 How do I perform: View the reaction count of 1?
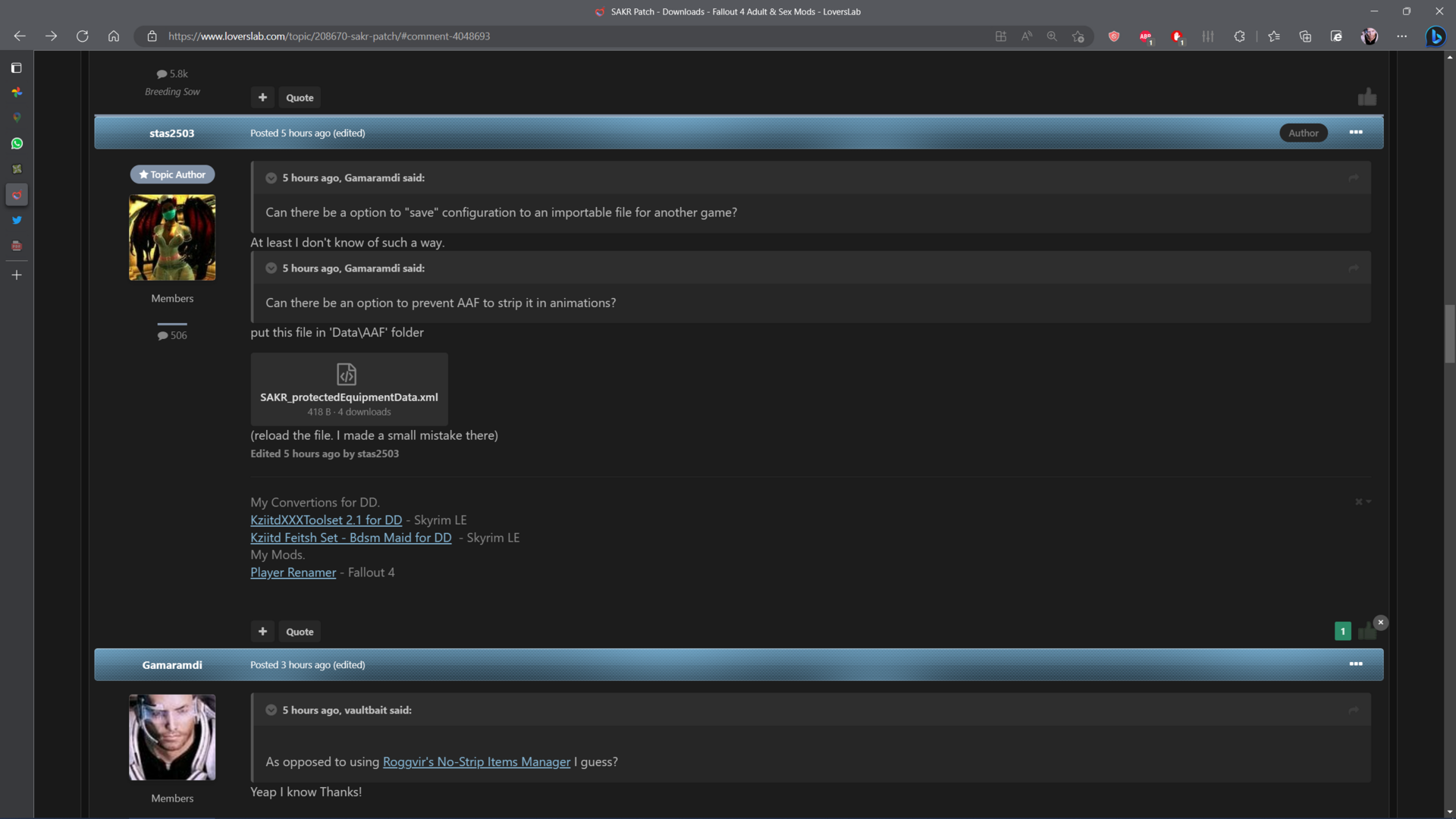1343,631
